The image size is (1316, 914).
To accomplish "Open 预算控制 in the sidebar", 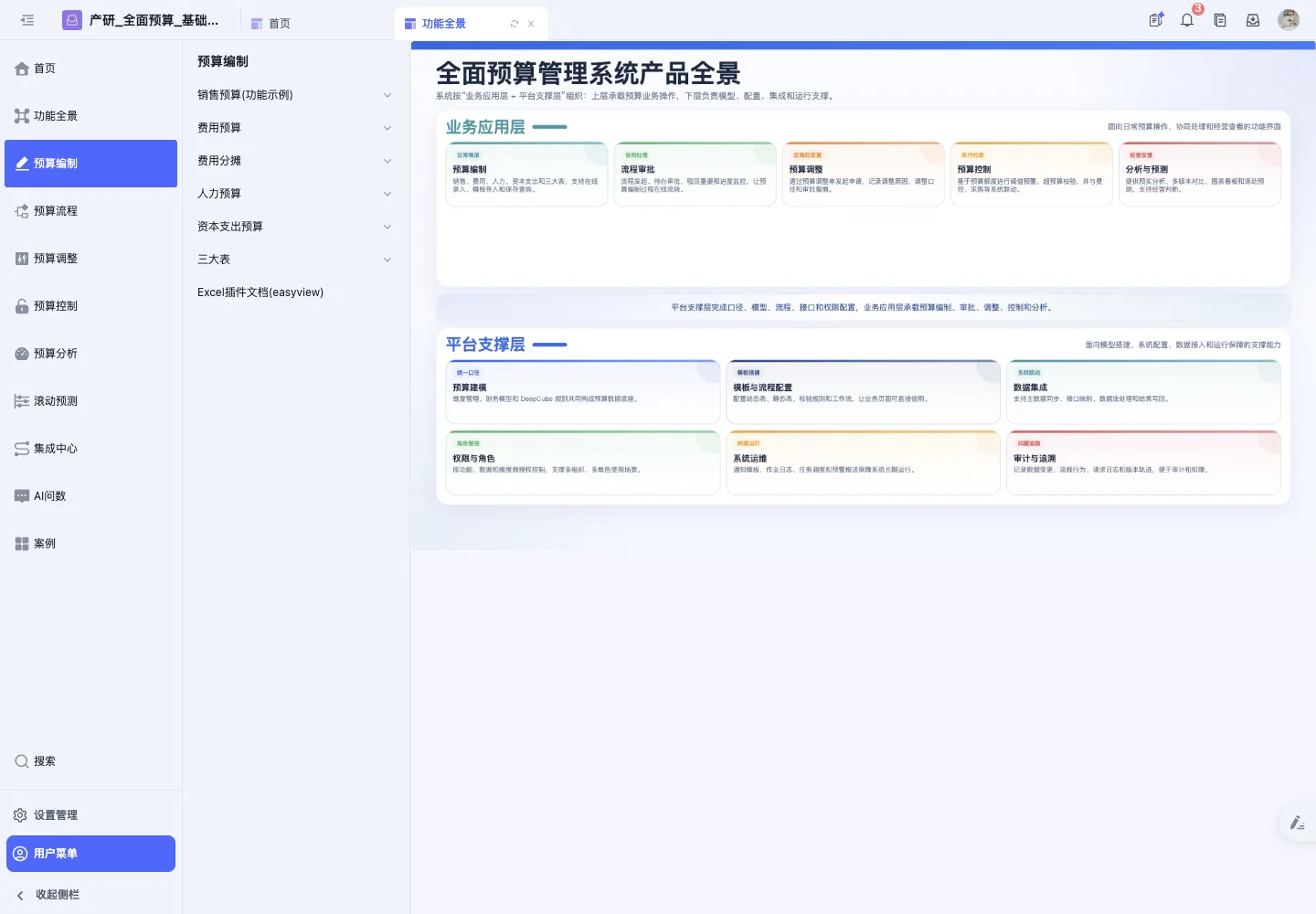I will [90, 306].
